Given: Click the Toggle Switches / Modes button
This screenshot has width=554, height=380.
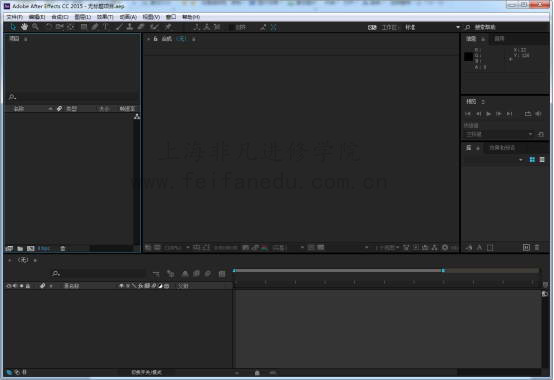Looking at the screenshot, I should tap(147, 372).
